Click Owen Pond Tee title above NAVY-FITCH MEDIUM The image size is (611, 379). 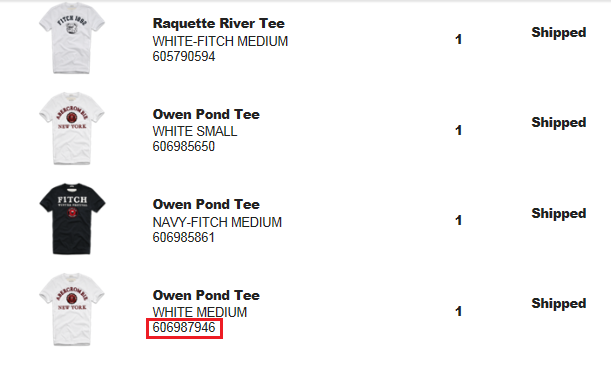coord(206,204)
